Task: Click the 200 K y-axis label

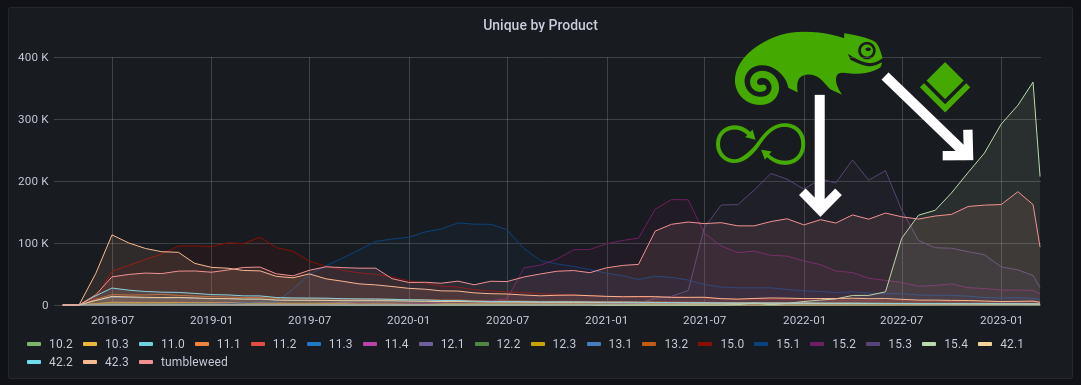Action: tap(33, 181)
